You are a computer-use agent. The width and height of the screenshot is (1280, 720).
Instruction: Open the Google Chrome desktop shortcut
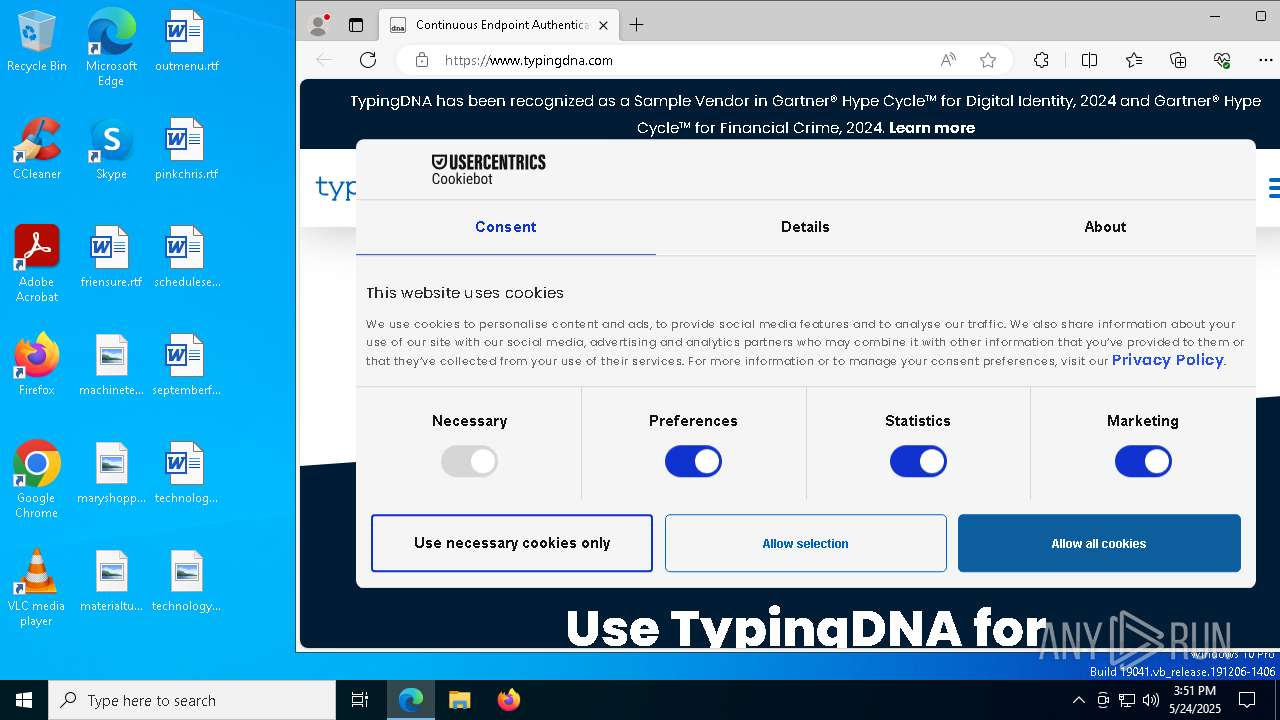pos(37,480)
